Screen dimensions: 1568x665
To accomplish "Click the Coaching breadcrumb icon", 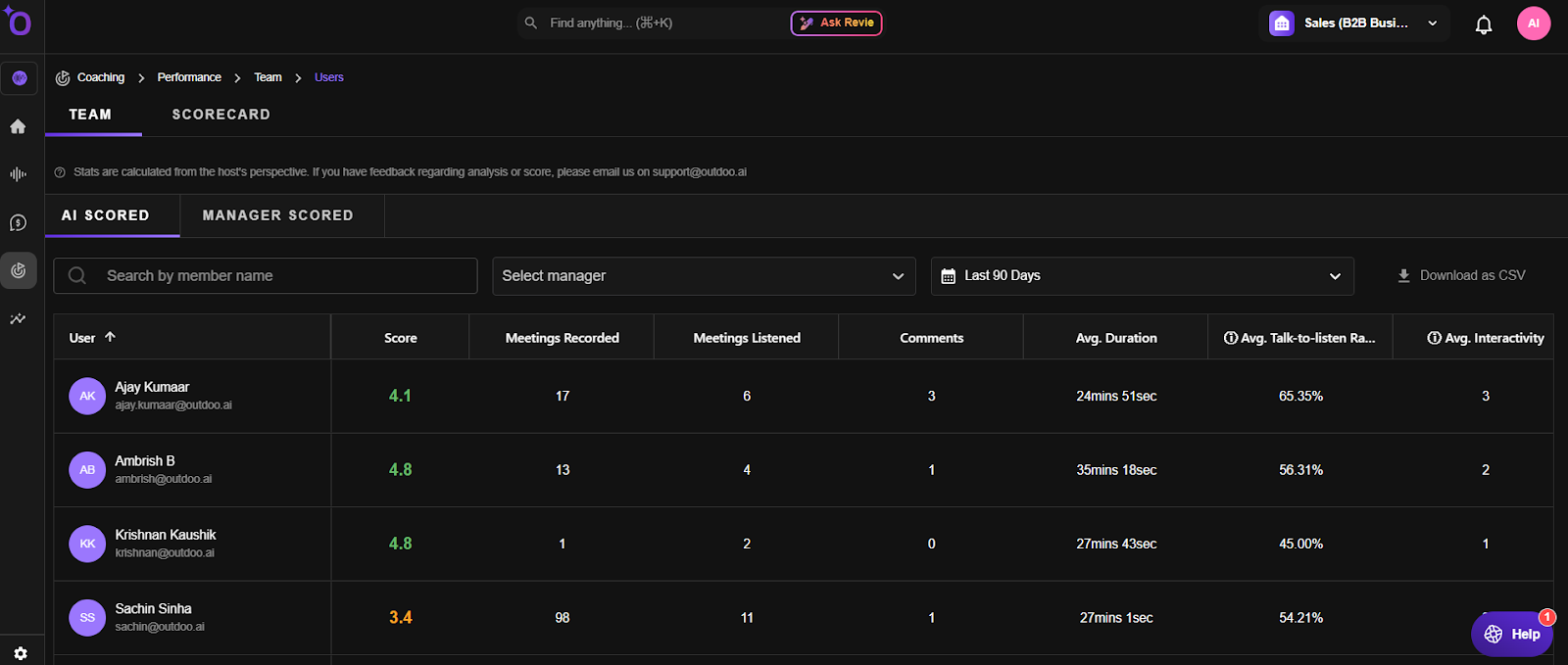I will point(63,77).
